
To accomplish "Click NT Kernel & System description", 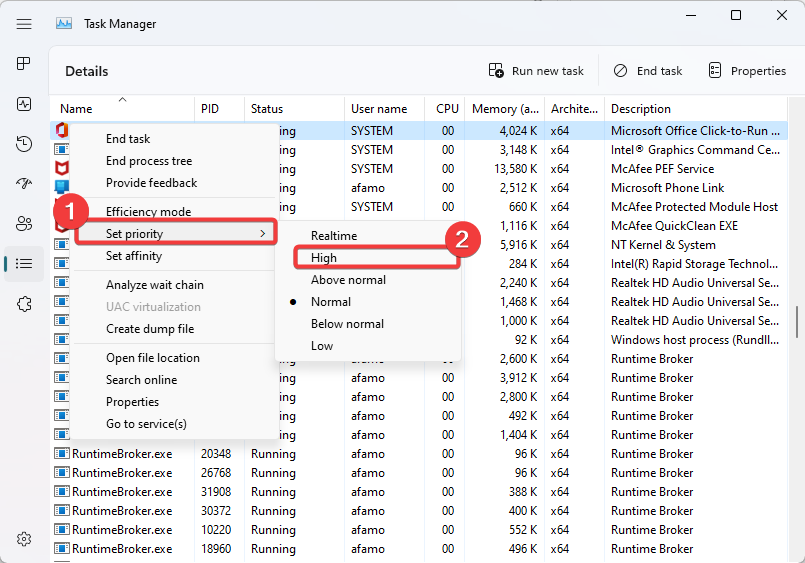I will point(663,245).
